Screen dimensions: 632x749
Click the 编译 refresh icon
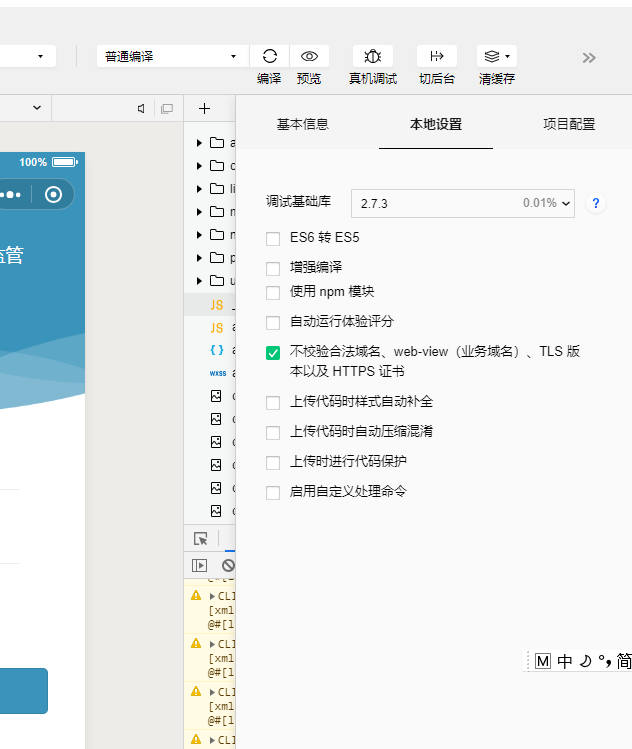click(269, 56)
